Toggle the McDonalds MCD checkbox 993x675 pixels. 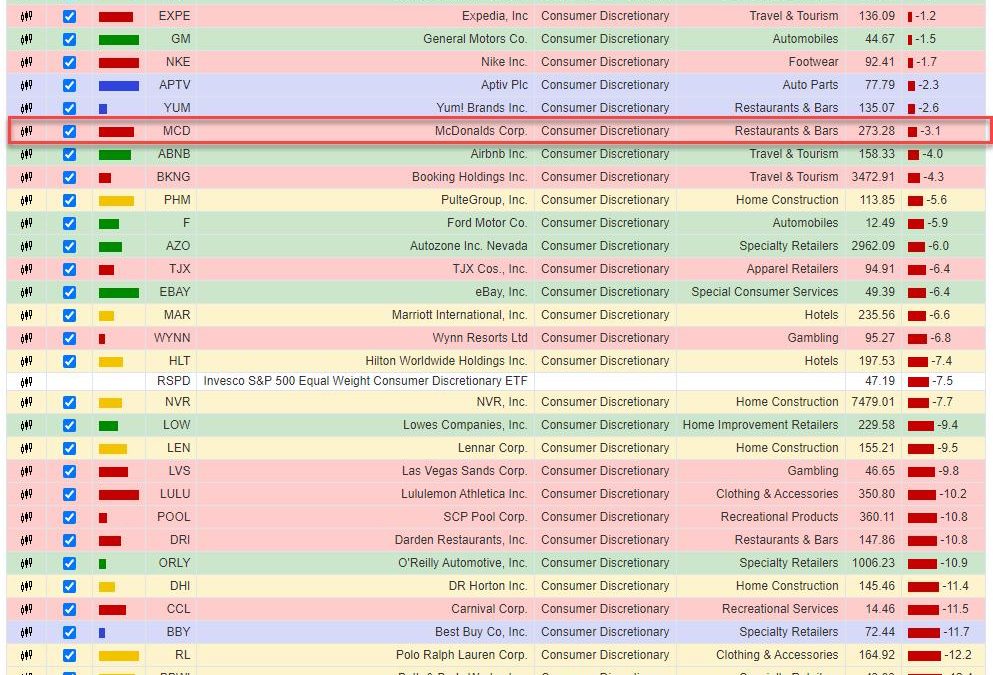(70, 131)
